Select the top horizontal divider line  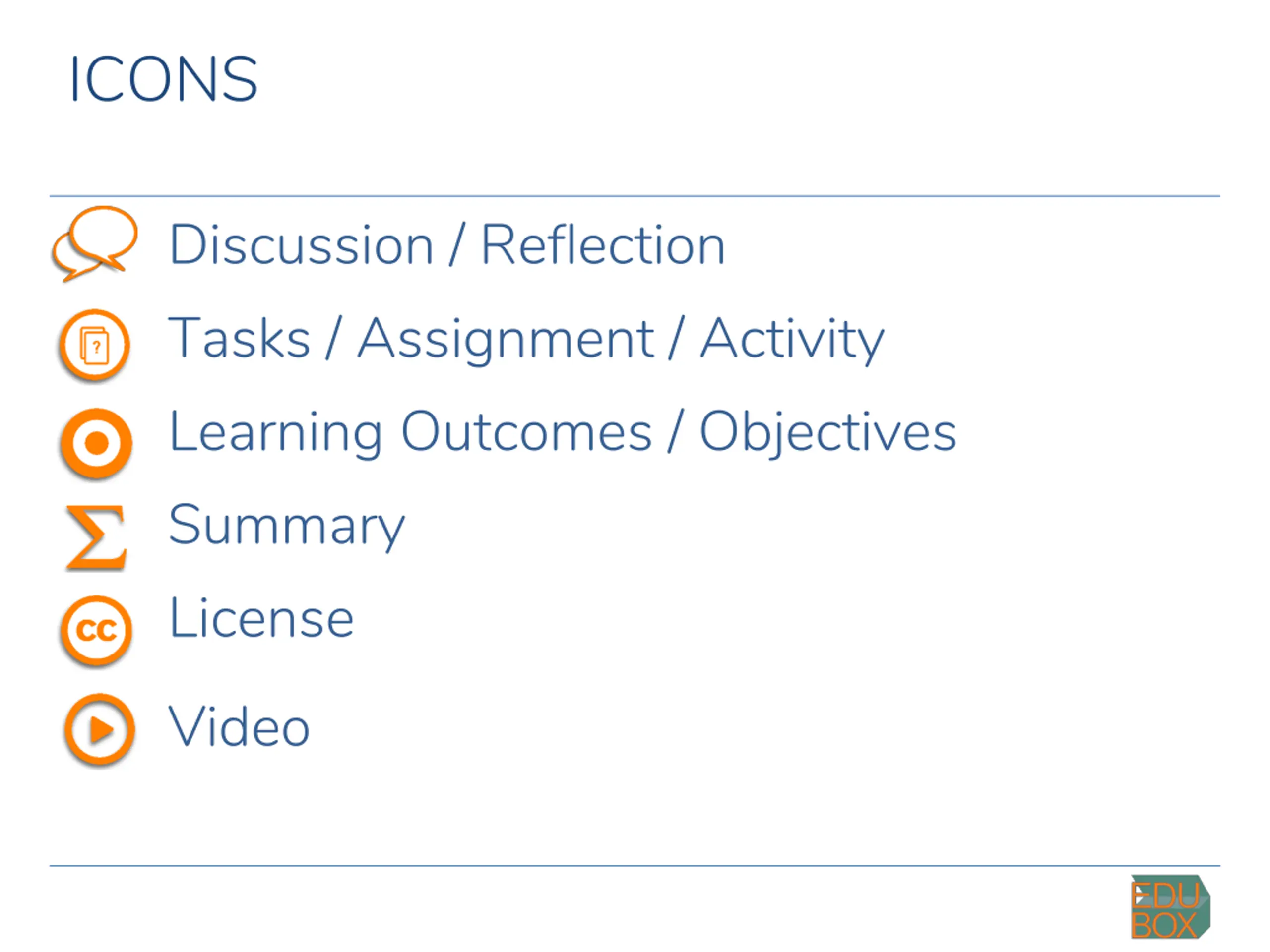(x=635, y=196)
